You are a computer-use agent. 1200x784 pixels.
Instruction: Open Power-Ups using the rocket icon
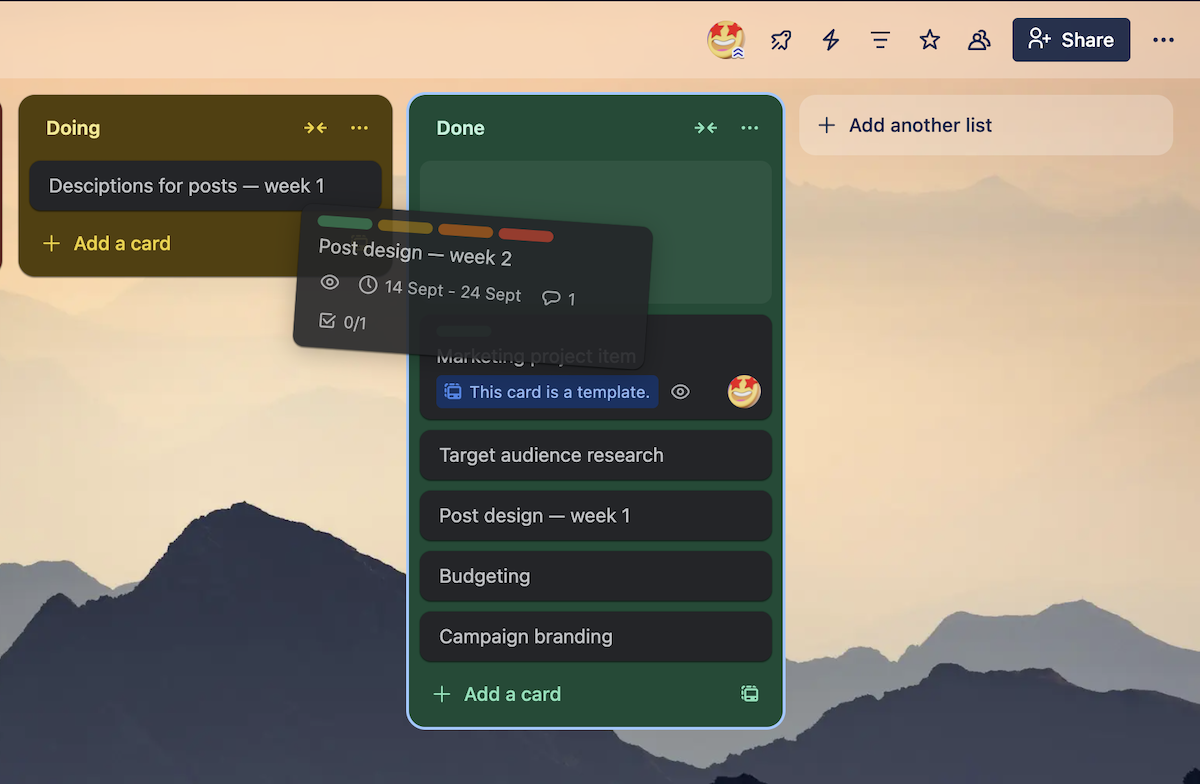pos(780,40)
